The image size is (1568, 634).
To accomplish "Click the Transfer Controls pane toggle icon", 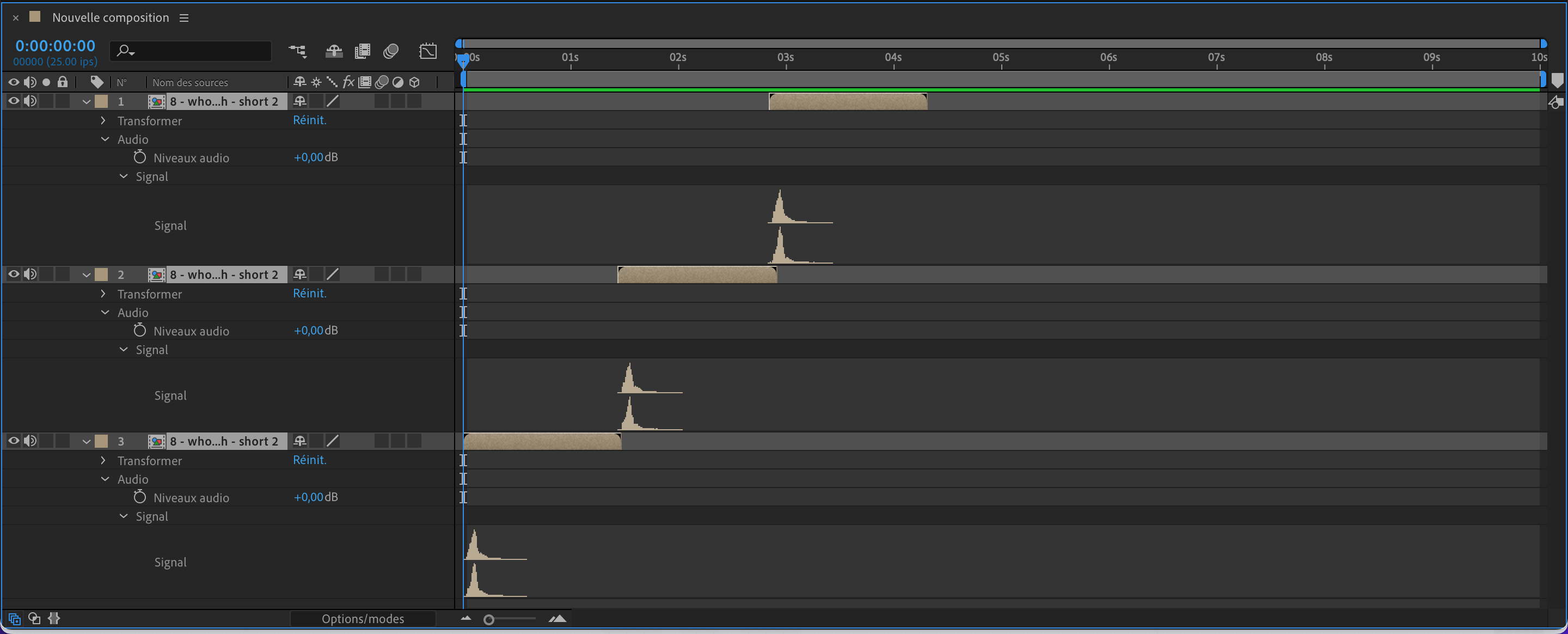I will pyautogui.click(x=35, y=619).
